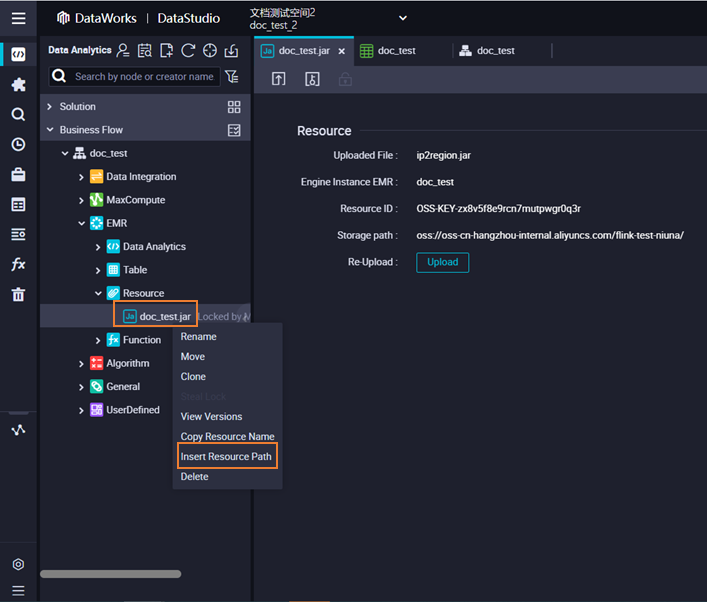
Task: Open the graph node sidebar icon
Action: click(x=18, y=430)
